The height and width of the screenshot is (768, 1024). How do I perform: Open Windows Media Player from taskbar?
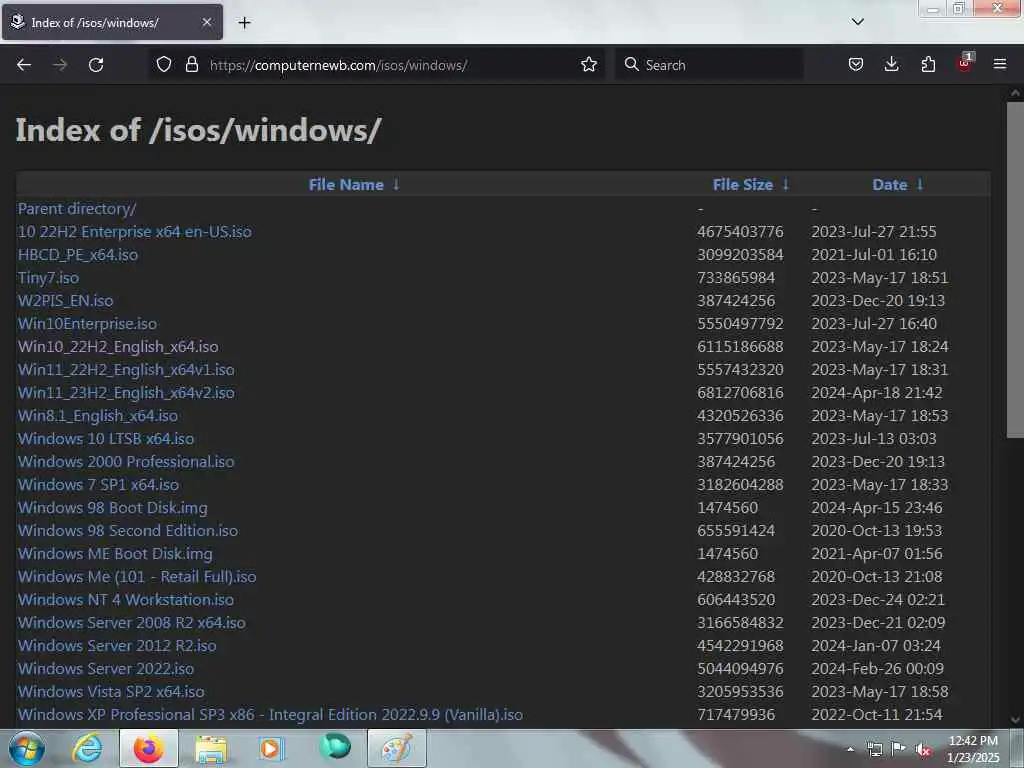(x=270, y=748)
